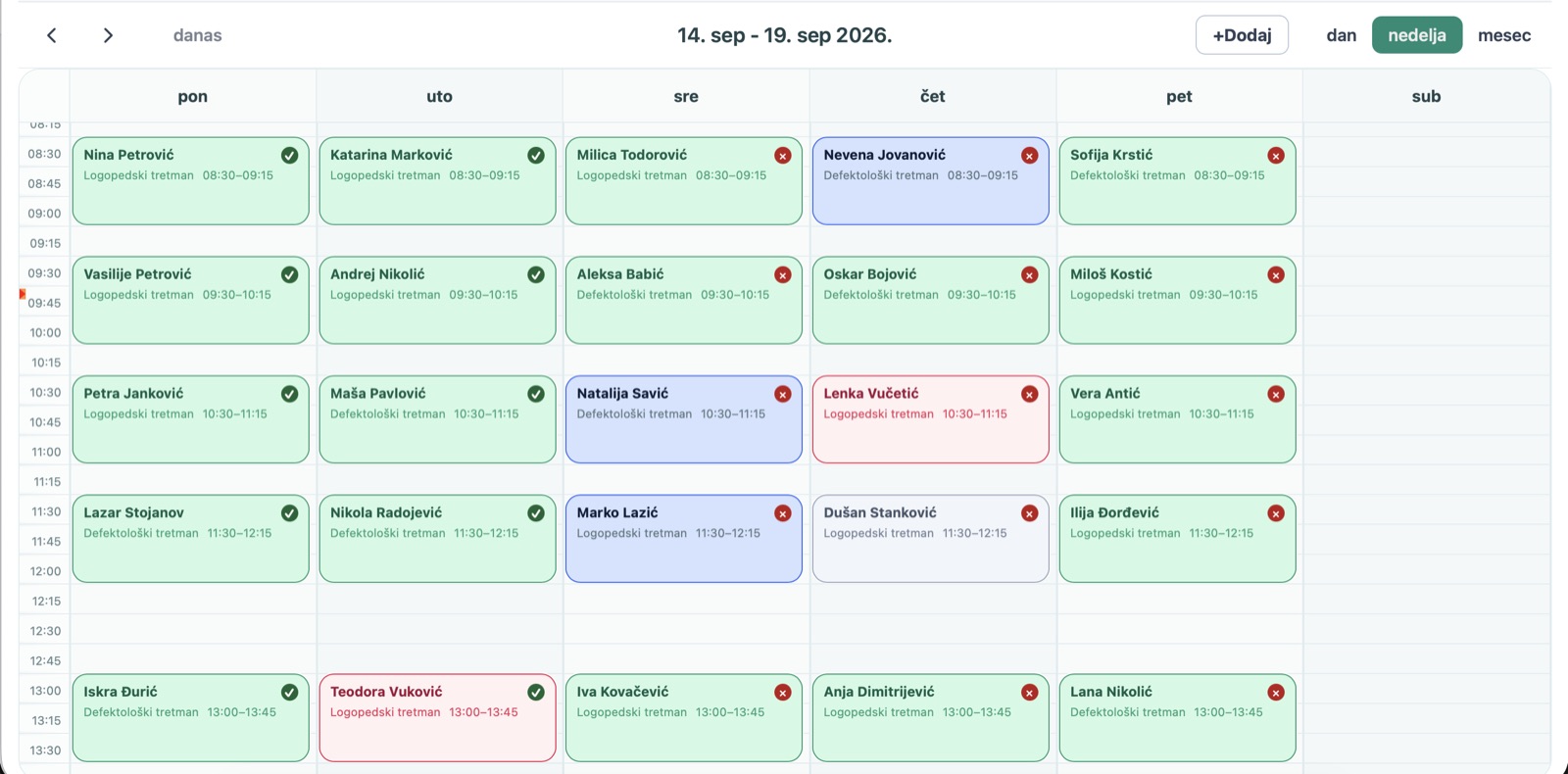Screen dimensions: 1568x774
Task: Open Nevena Jovanović appointment name
Action: pyautogui.click(x=885, y=155)
